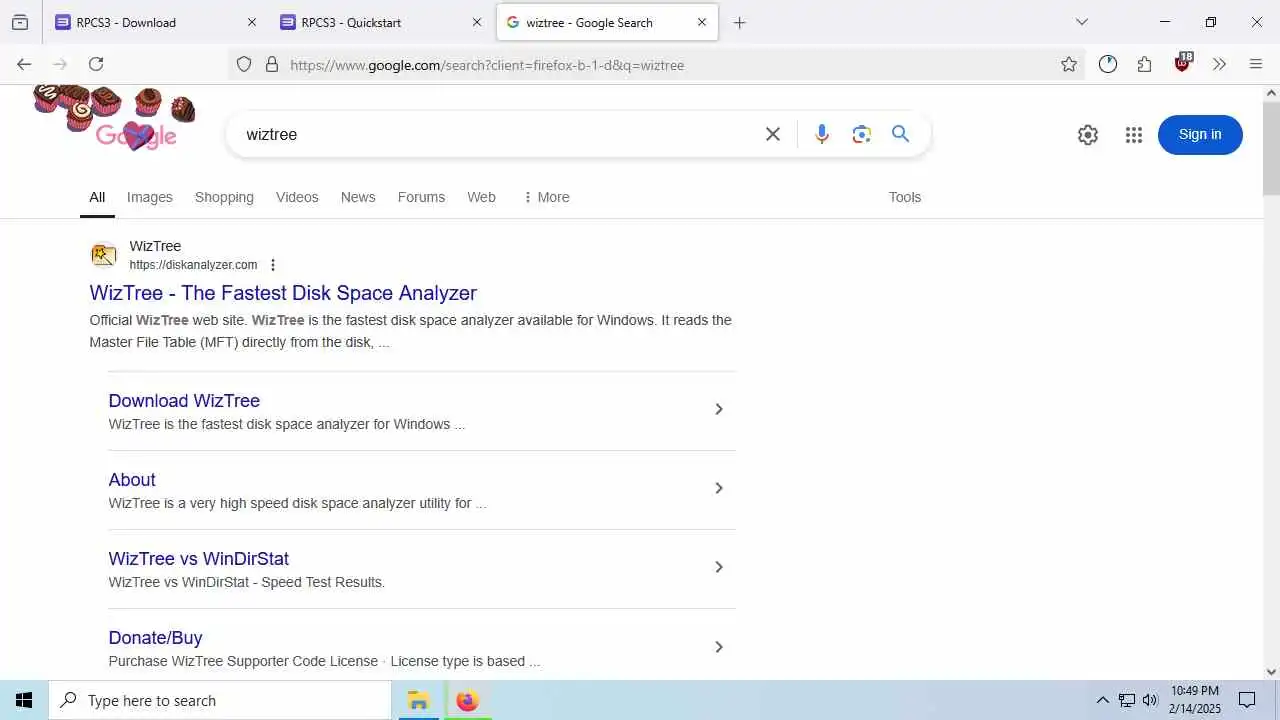This screenshot has width=1280, height=720.
Task: Expand About sitelink chevron
Action: click(718, 488)
